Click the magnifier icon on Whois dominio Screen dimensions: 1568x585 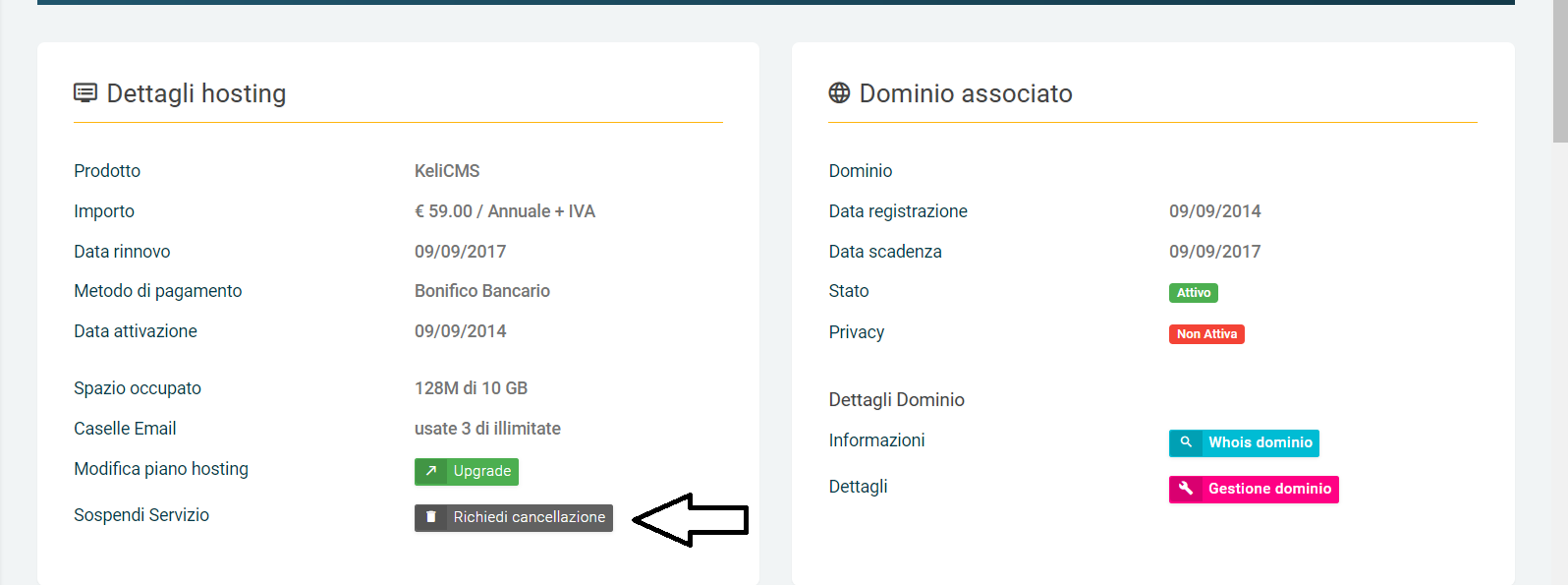pyautogui.click(x=1186, y=442)
